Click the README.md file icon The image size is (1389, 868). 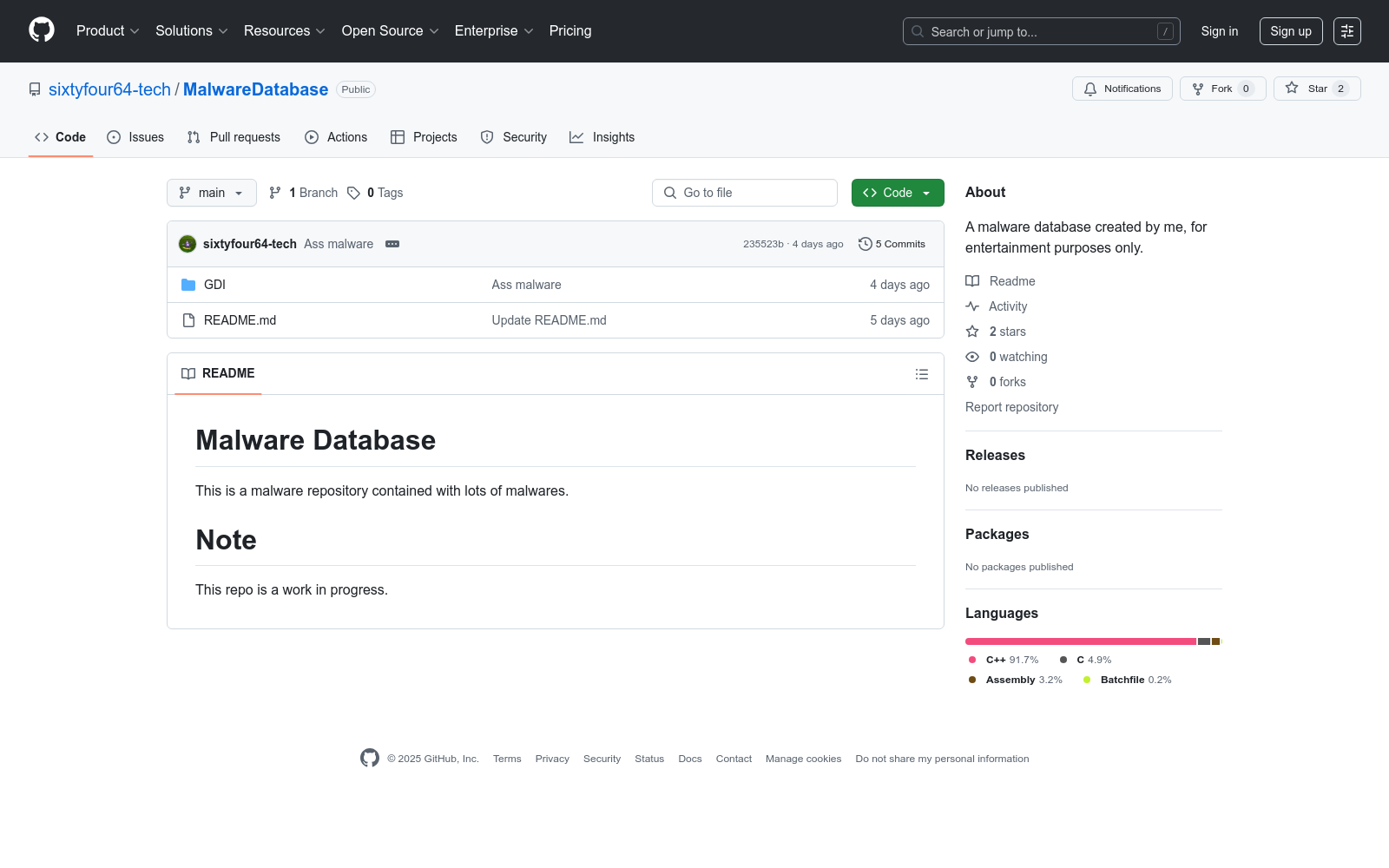click(x=188, y=320)
